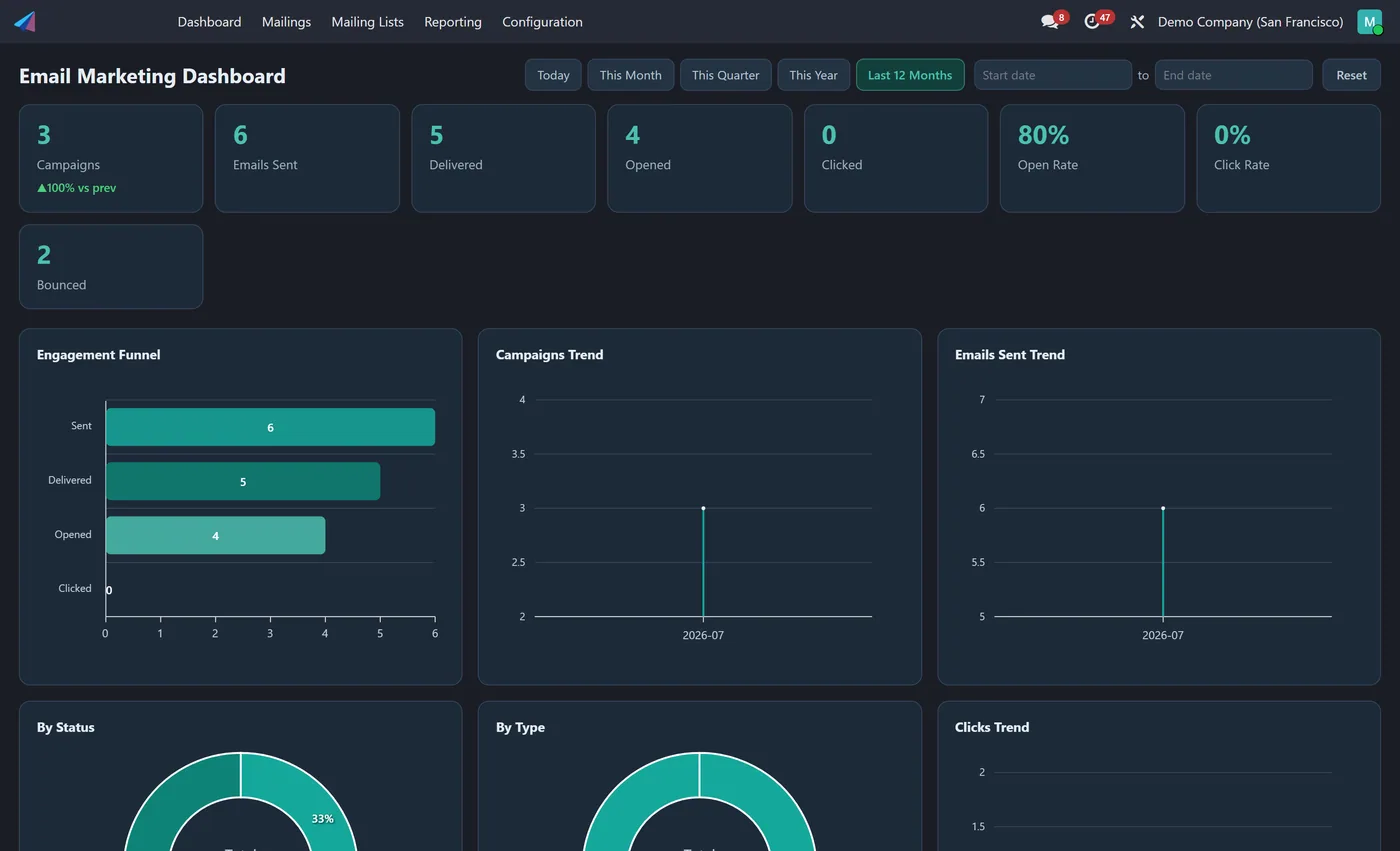Open the user avatar M menu
The height and width of the screenshot is (851, 1400).
coord(1369,21)
